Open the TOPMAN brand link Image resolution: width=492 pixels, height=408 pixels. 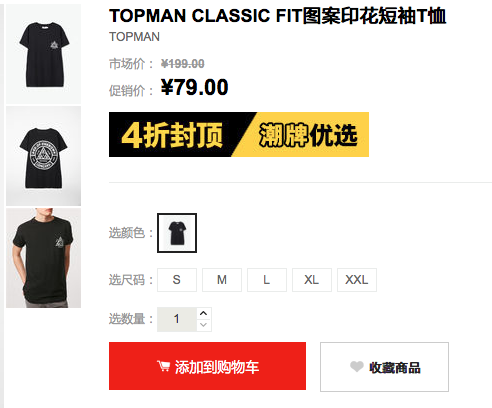[x=134, y=37]
